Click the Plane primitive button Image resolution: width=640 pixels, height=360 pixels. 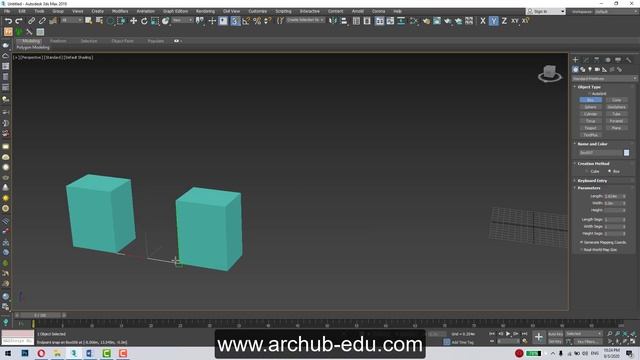click(616, 128)
